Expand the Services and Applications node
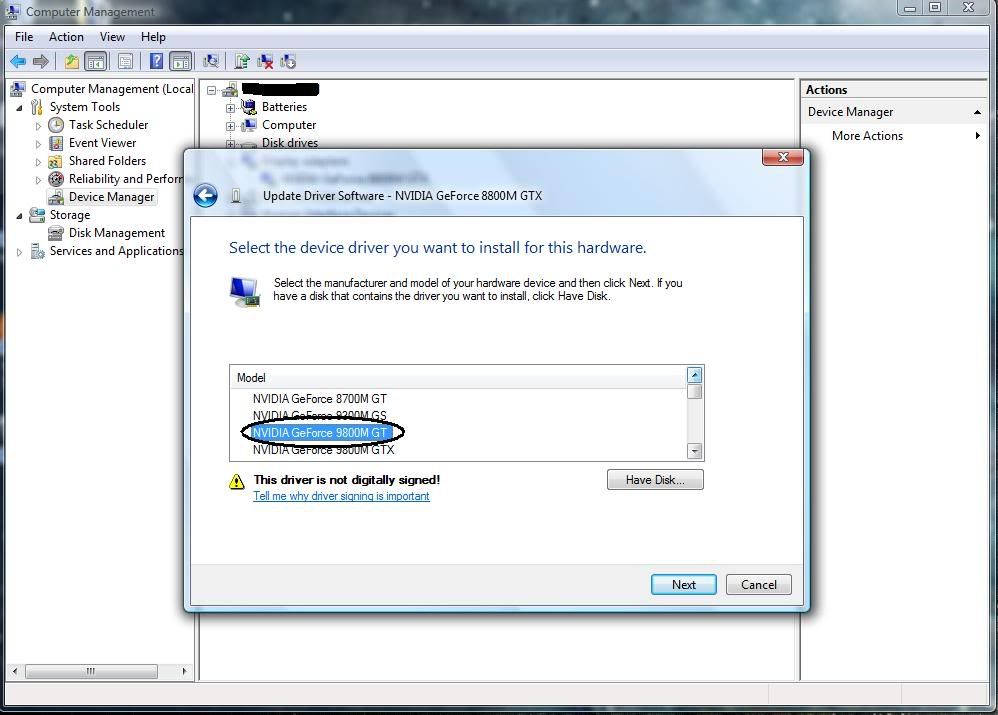Screen dimensions: 998x715 (20, 252)
